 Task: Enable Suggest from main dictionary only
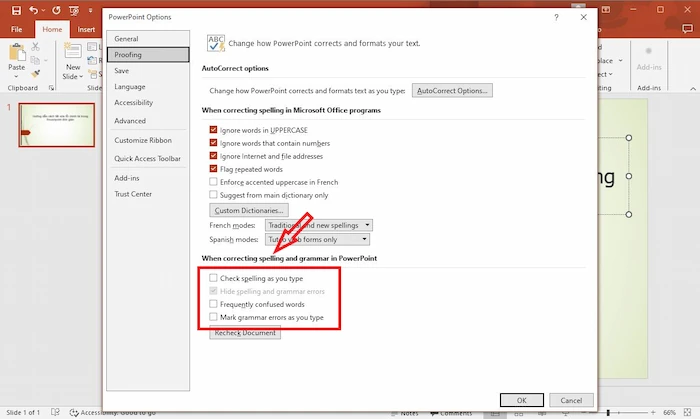click(x=213, y=195)
